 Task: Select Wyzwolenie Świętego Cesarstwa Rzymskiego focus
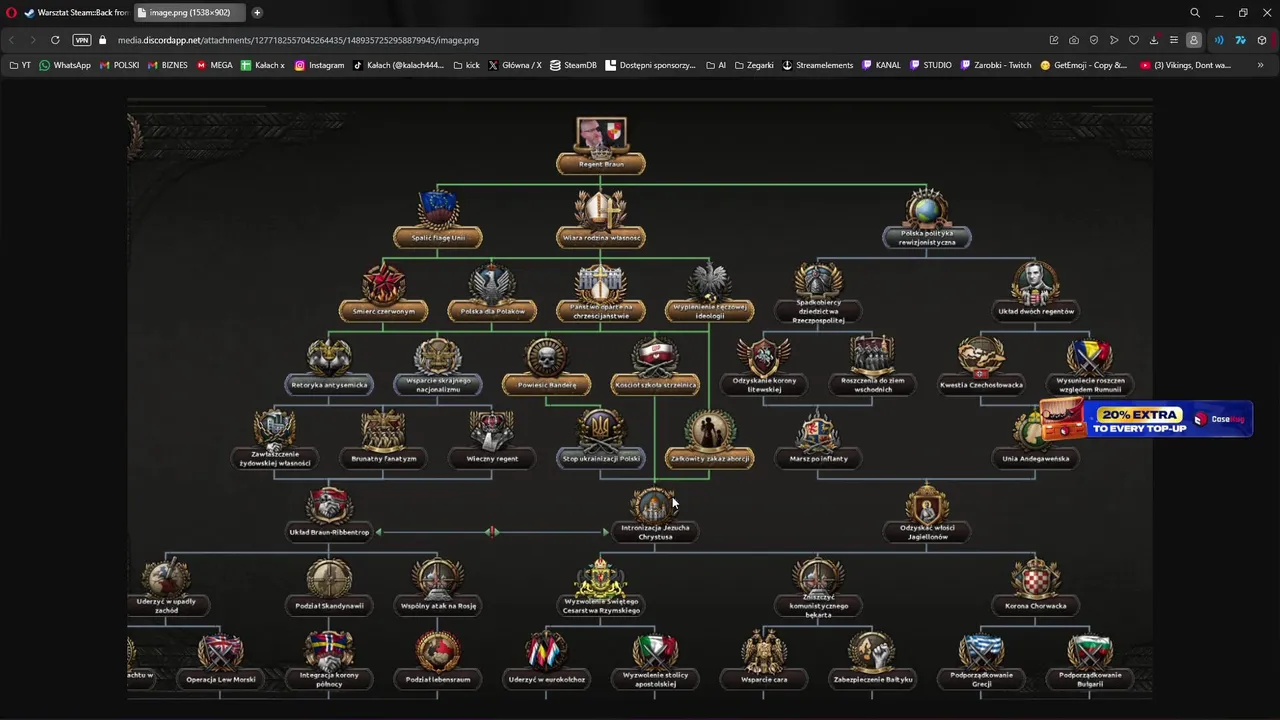600,588
